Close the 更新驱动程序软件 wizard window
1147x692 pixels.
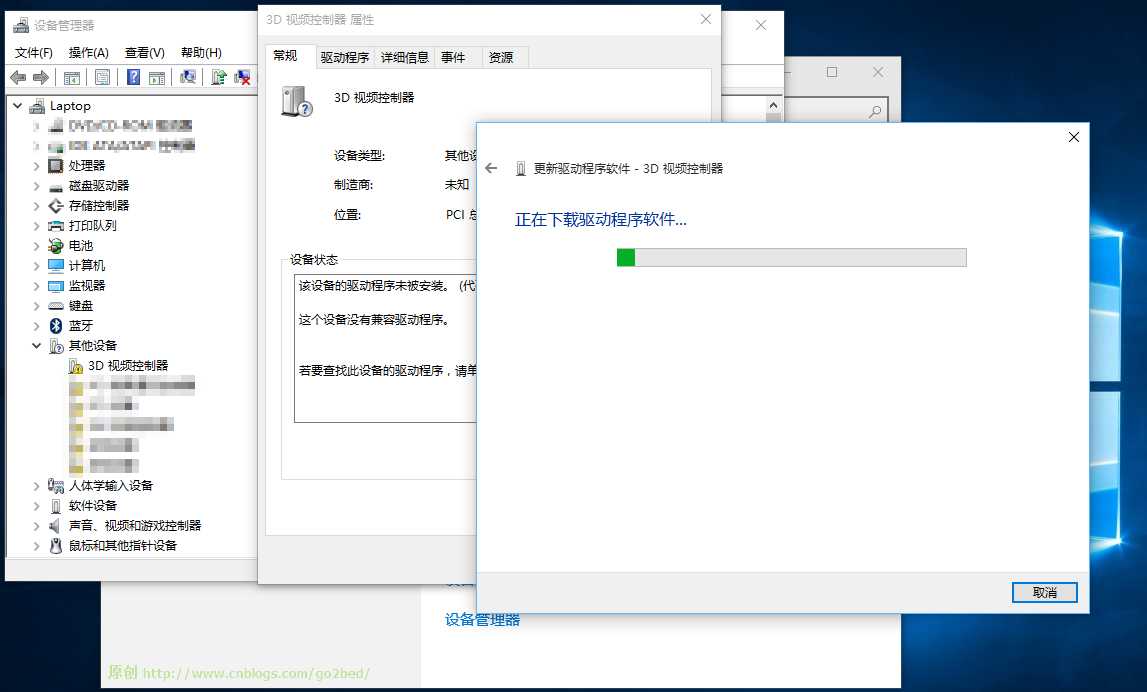pos(1074,138)
